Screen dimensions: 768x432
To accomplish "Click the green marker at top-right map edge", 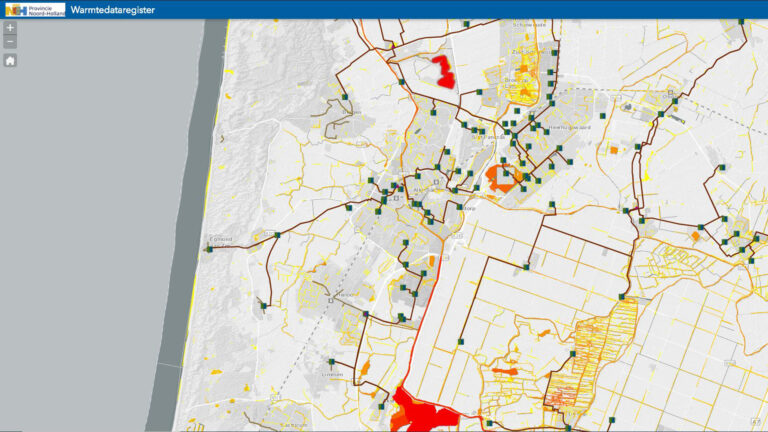I will coord(739,21).
